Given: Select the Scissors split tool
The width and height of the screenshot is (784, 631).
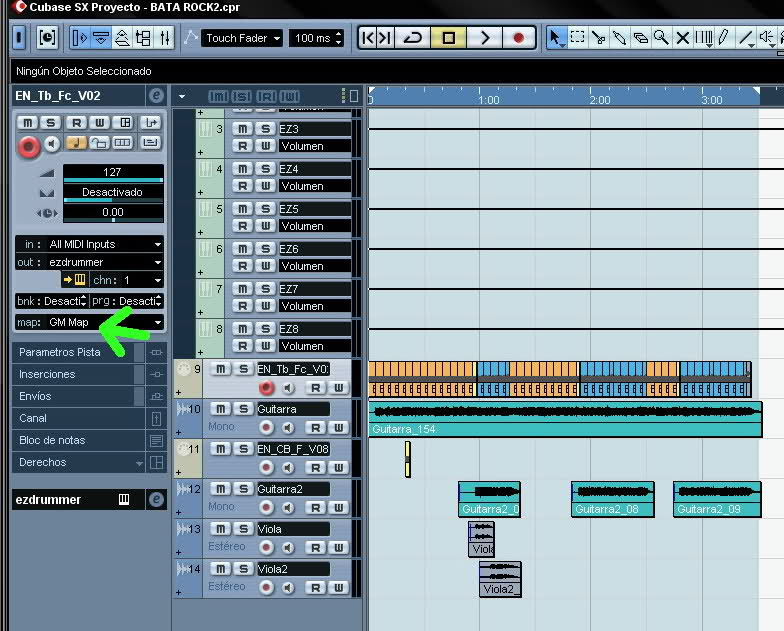Looking at the screenshot, I should click(x=599, y=38).
